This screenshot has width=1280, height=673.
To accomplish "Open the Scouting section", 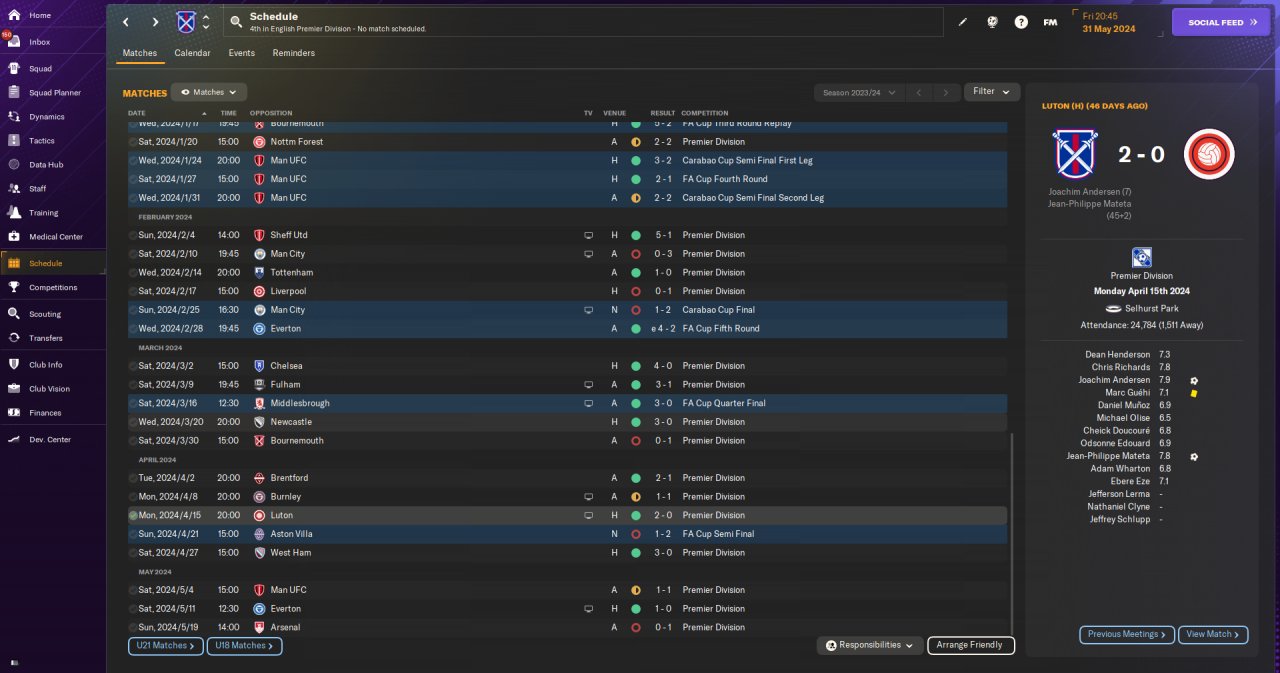I will pyautogui.click(x=45, y=314).
